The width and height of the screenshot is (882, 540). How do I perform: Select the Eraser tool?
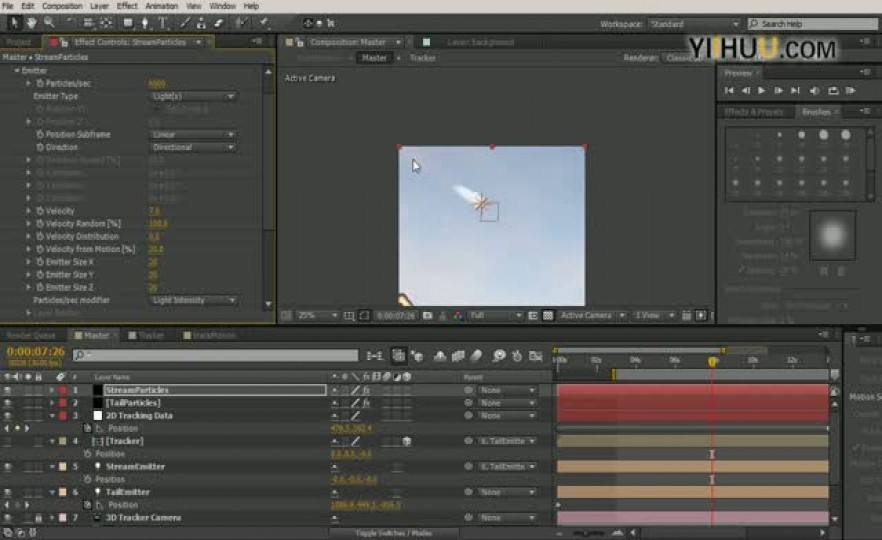pos(218,23)
